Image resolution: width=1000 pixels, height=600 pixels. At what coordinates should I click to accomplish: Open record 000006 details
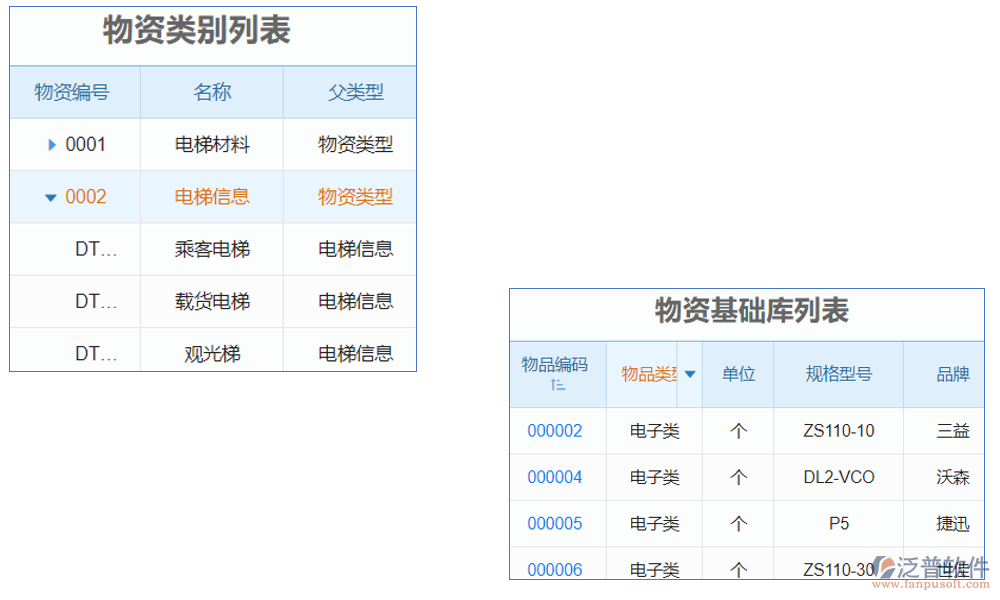tap(555, 568)
